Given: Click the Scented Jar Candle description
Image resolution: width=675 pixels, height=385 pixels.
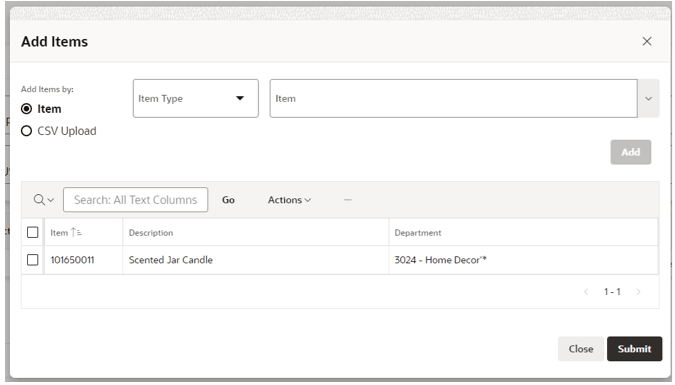Looking at the screenshot, I should point(171,260).
